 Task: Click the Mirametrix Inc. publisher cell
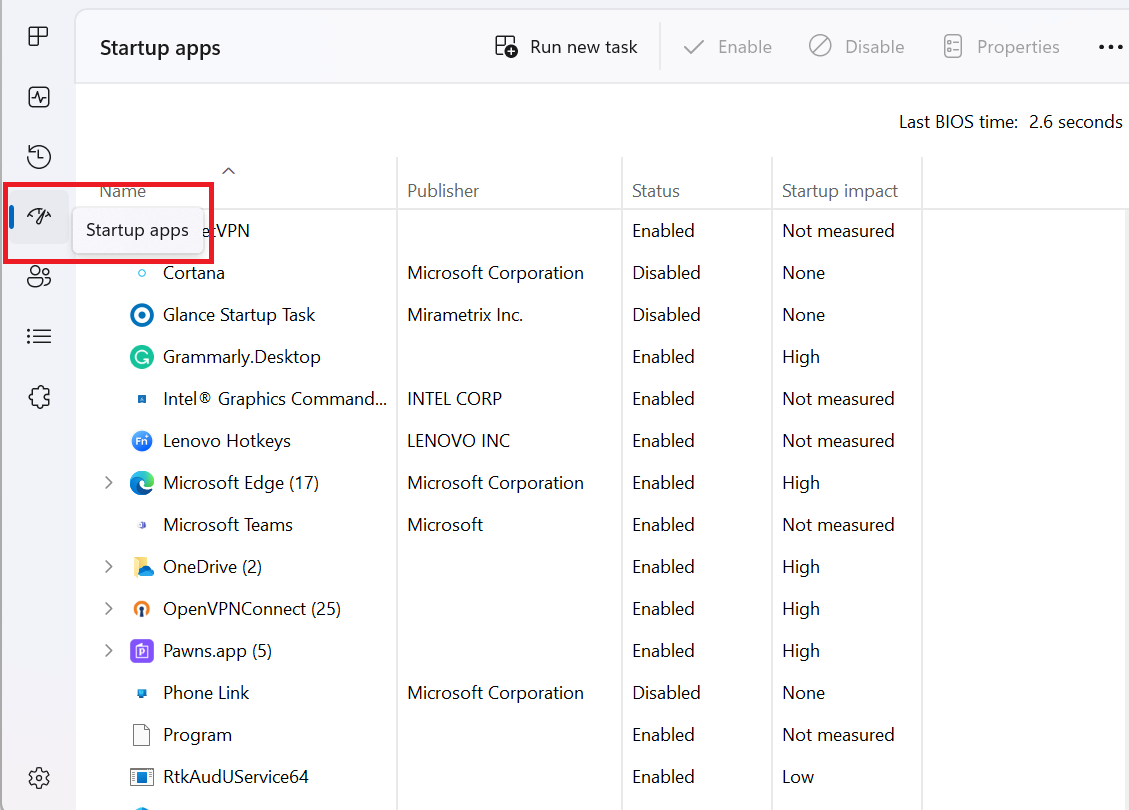[x=465, y=315]
